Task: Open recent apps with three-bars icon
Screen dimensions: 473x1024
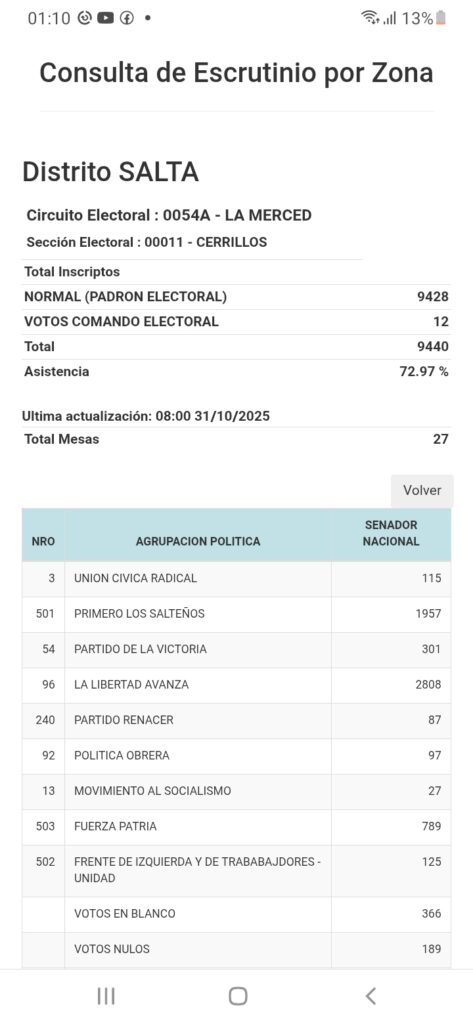Action: 106,996
